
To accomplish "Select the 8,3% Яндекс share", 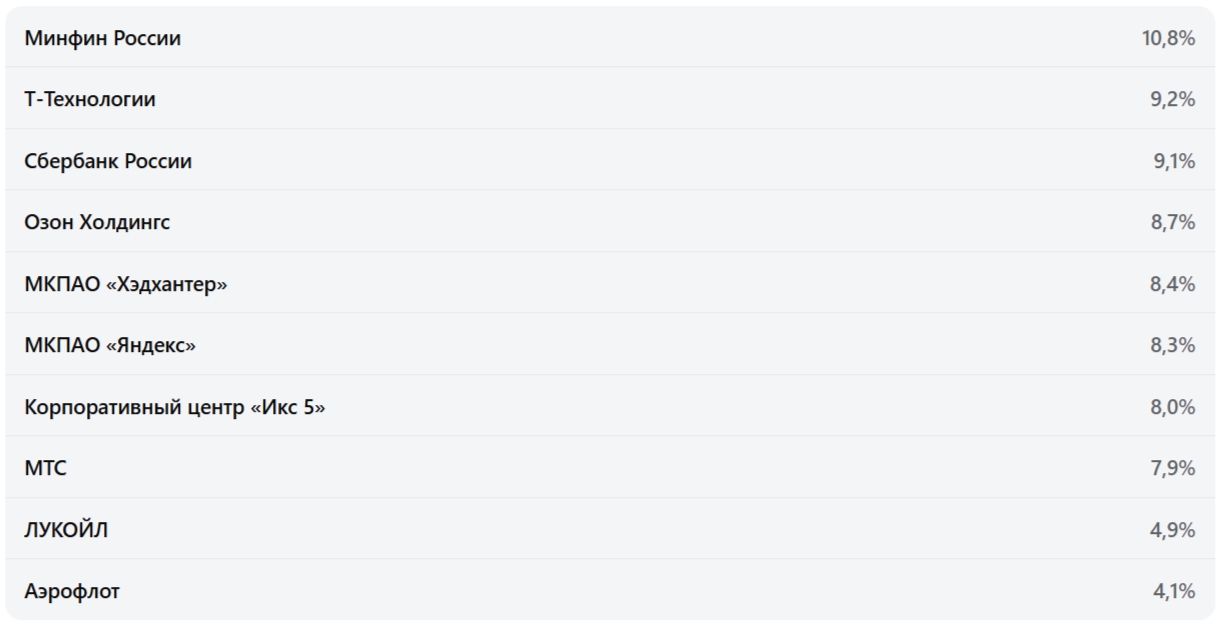I will click(1172, 345).
